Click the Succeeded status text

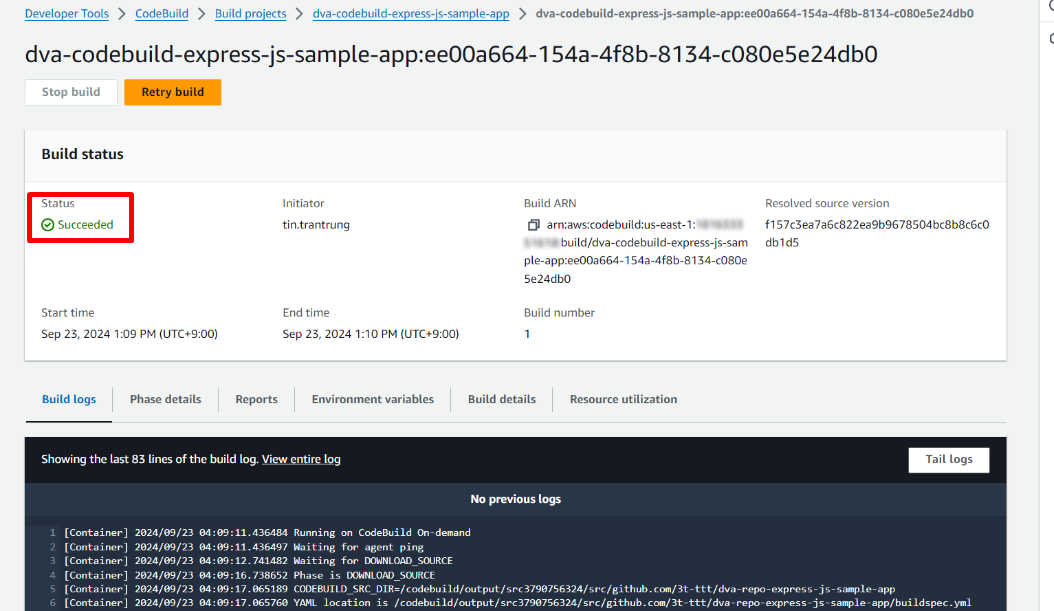[85, 225]
